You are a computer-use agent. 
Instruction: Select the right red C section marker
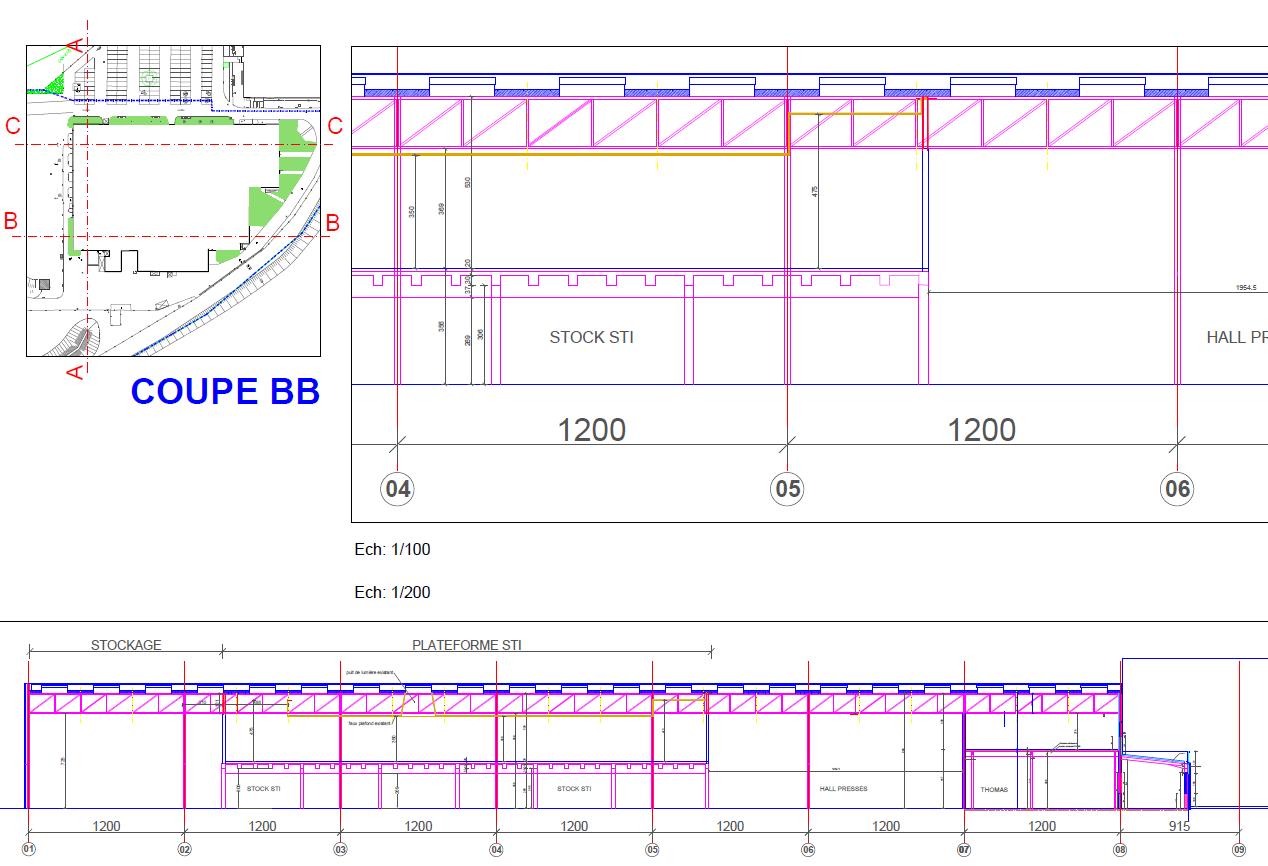tap(335, 126)
